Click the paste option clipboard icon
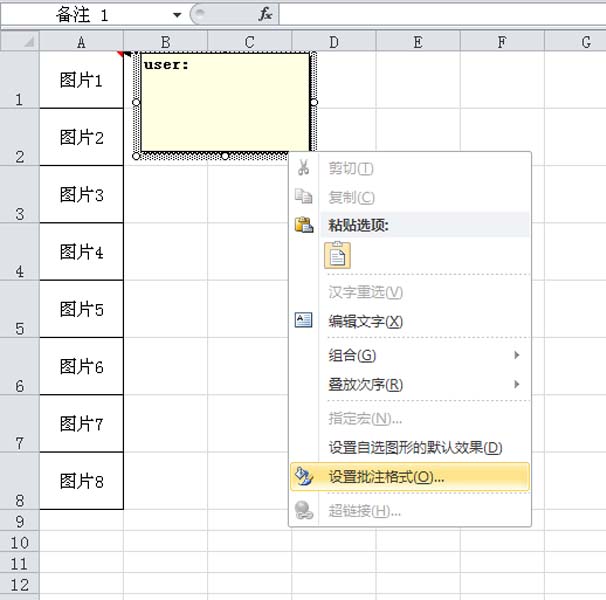The width and height of the screenshot is (606, 600). 337,255
